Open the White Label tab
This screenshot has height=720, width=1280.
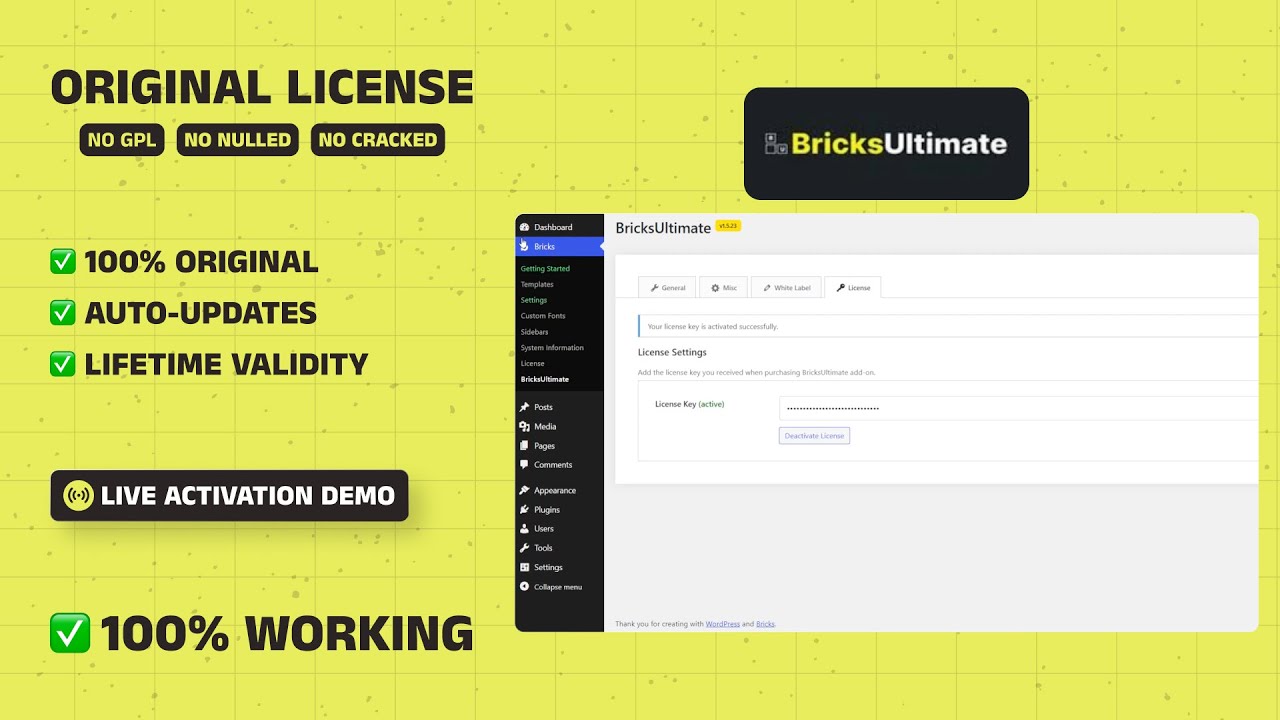click(x=785, y=288)
